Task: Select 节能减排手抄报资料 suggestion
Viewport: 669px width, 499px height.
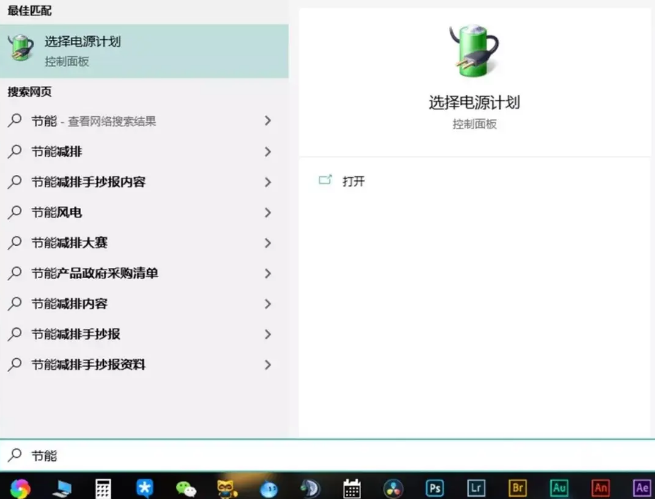Action: (x=144, y=365)
